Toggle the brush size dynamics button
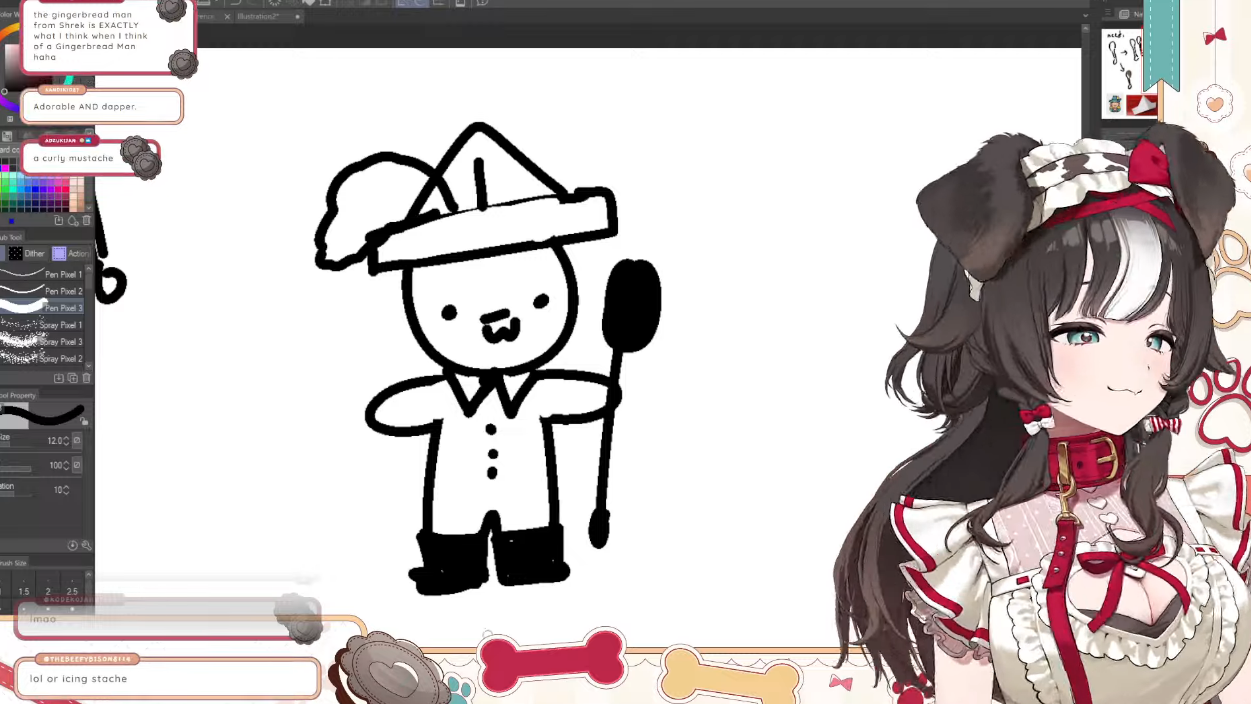Viewport: 1251px width, 704px height. coord(78,440)
